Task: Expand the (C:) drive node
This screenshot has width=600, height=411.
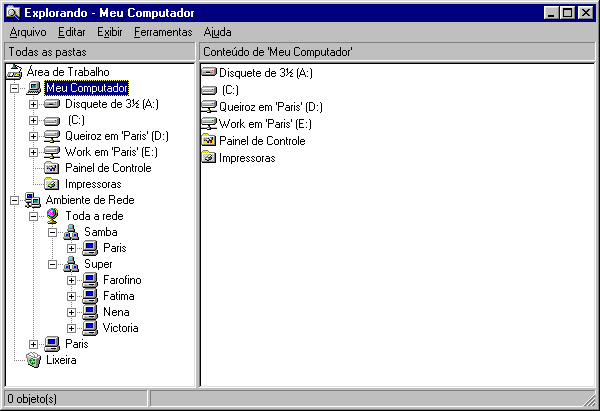Action: pos(33,120)
